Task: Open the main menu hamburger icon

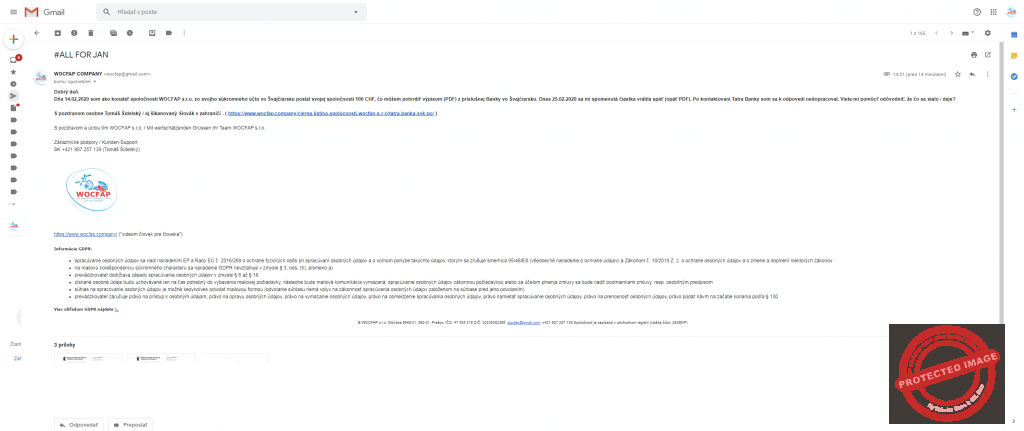Action: point(13,12)
